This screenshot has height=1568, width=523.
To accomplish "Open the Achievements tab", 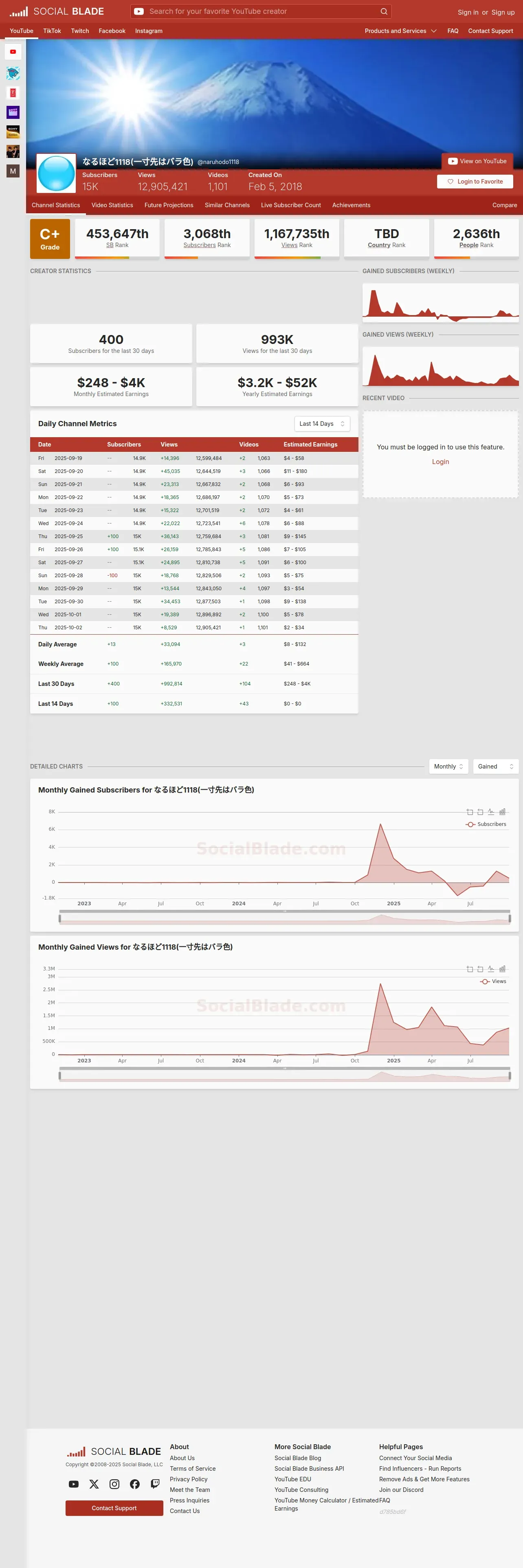I will (x=351, y=205).
